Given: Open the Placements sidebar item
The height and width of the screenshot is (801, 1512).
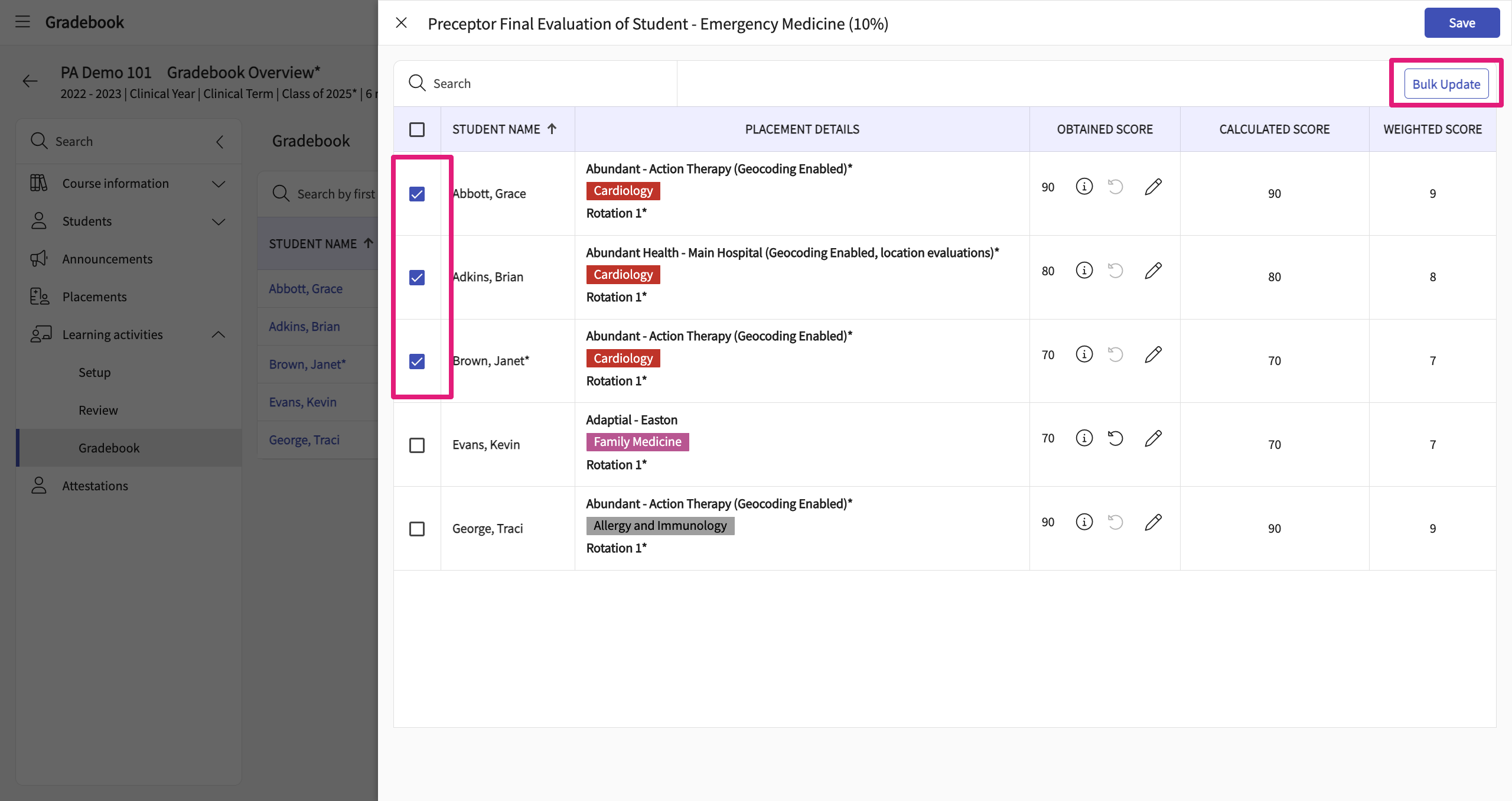Looking at the screenshot, I should tap(94, 297).
